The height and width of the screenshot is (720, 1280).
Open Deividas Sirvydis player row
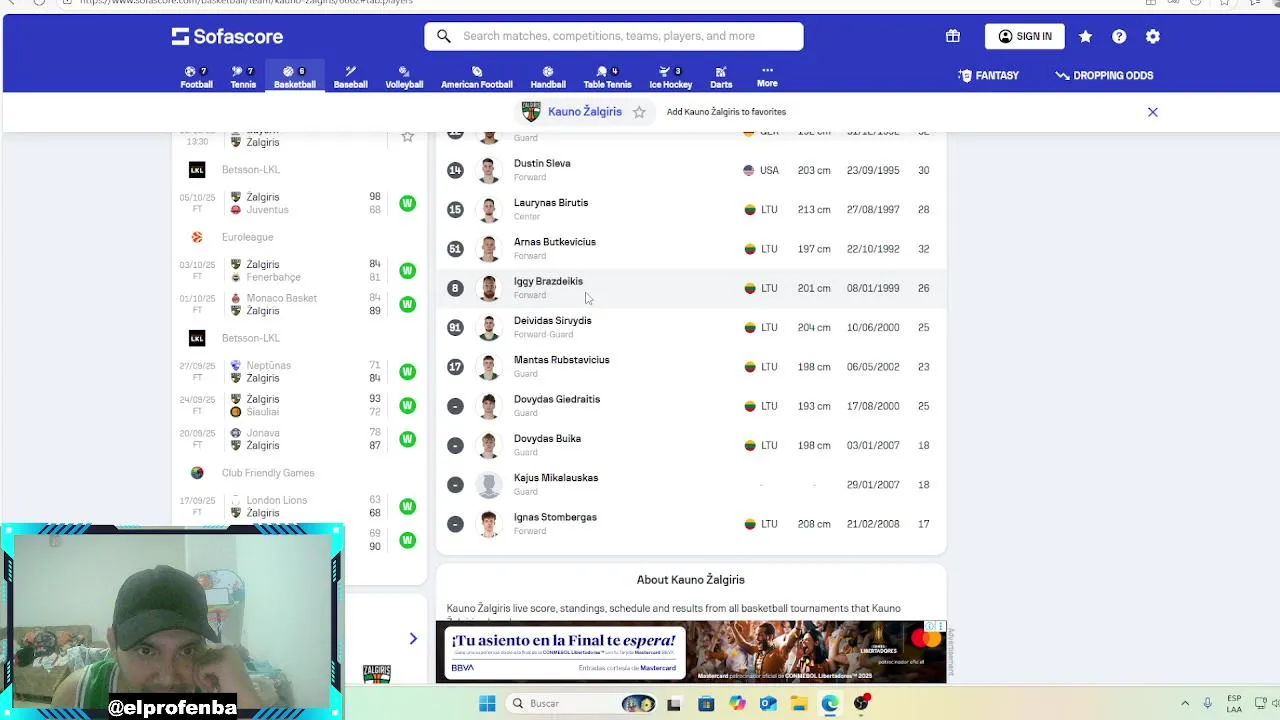(691, 327)
